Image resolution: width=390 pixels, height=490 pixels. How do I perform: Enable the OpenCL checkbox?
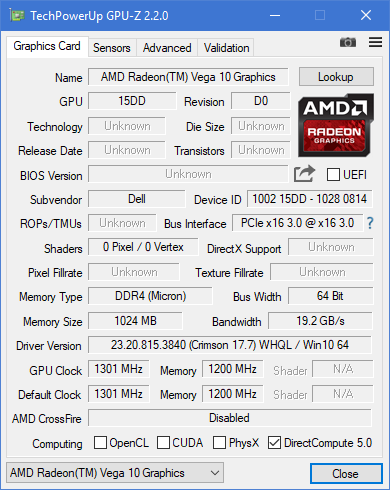coord(100,443)
